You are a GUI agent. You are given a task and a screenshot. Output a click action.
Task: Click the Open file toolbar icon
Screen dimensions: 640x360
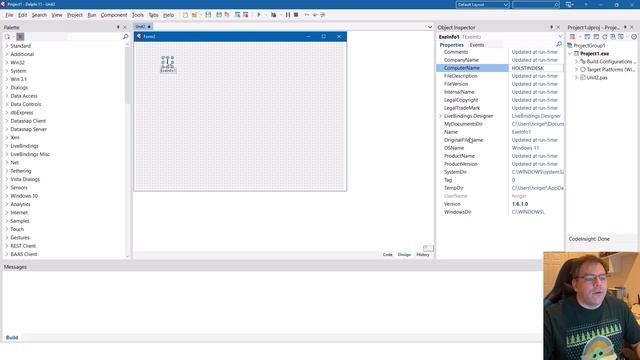[194, 15]
